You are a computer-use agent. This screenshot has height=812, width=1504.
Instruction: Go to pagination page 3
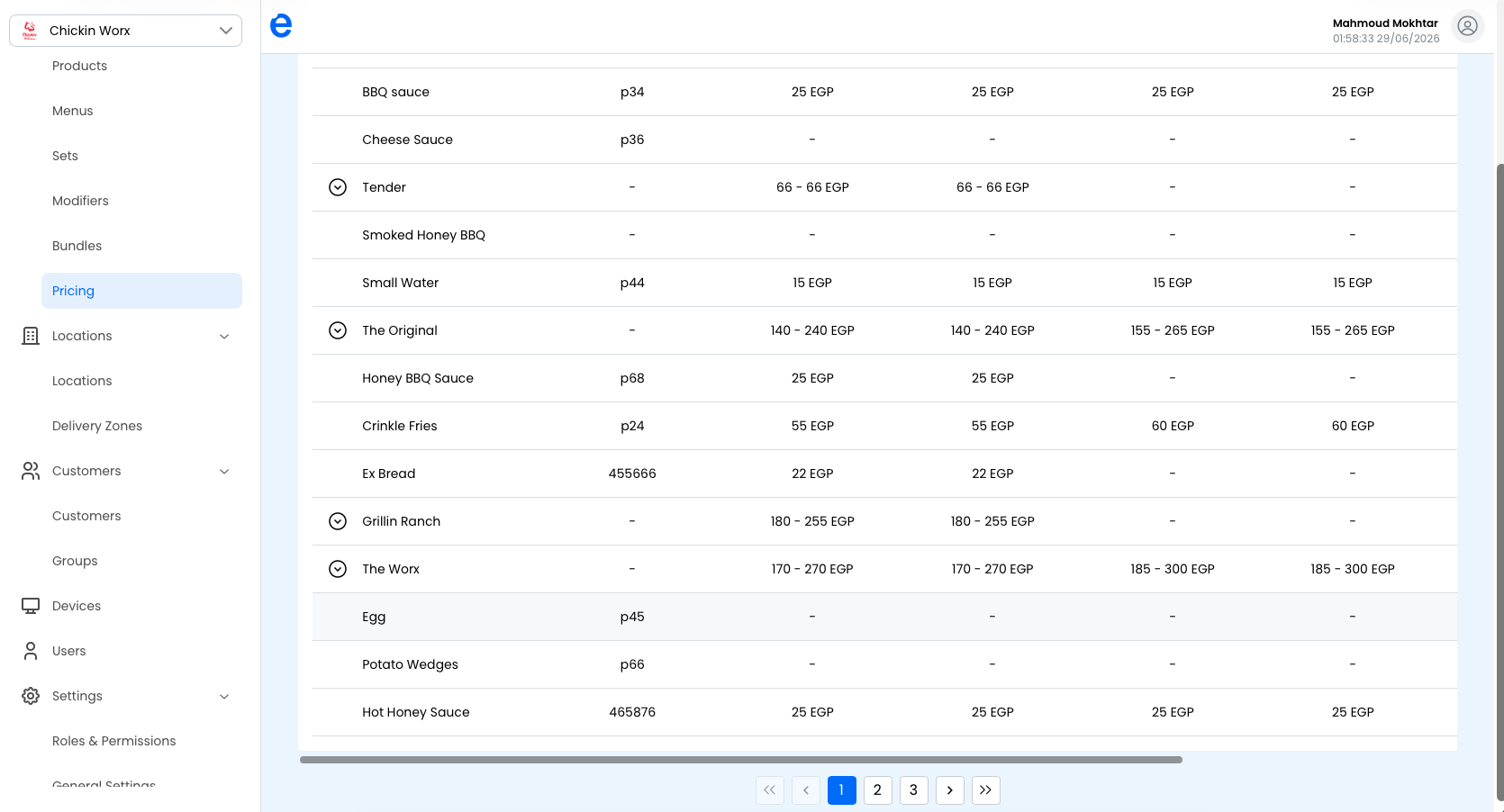[914, 790]
